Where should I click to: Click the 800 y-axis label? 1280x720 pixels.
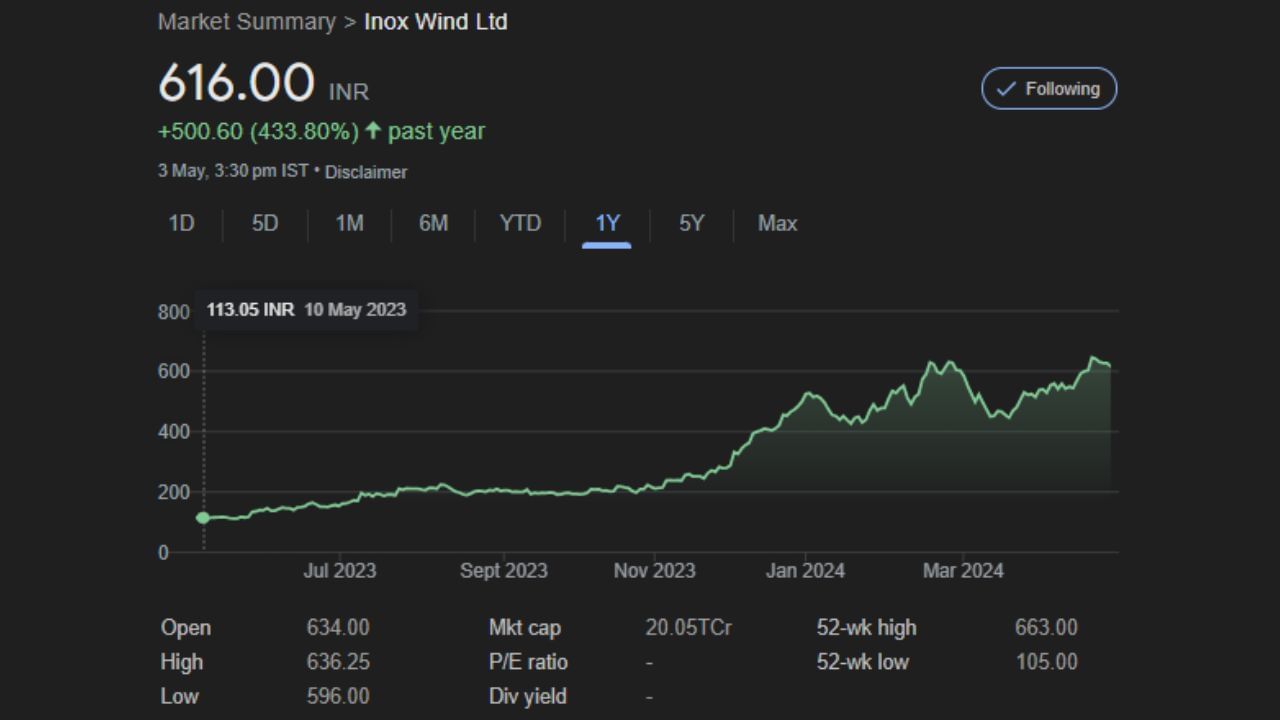click(174, 312)
